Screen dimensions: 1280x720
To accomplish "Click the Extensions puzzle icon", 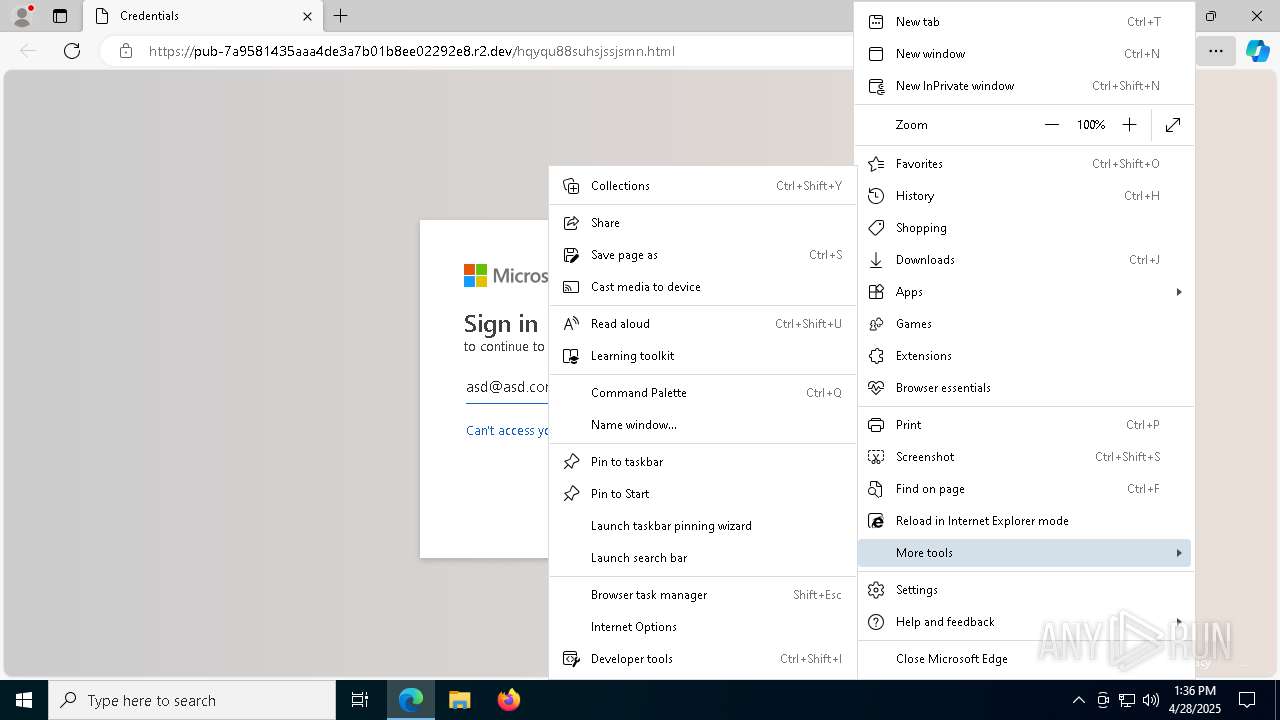I will pos(876,356).
